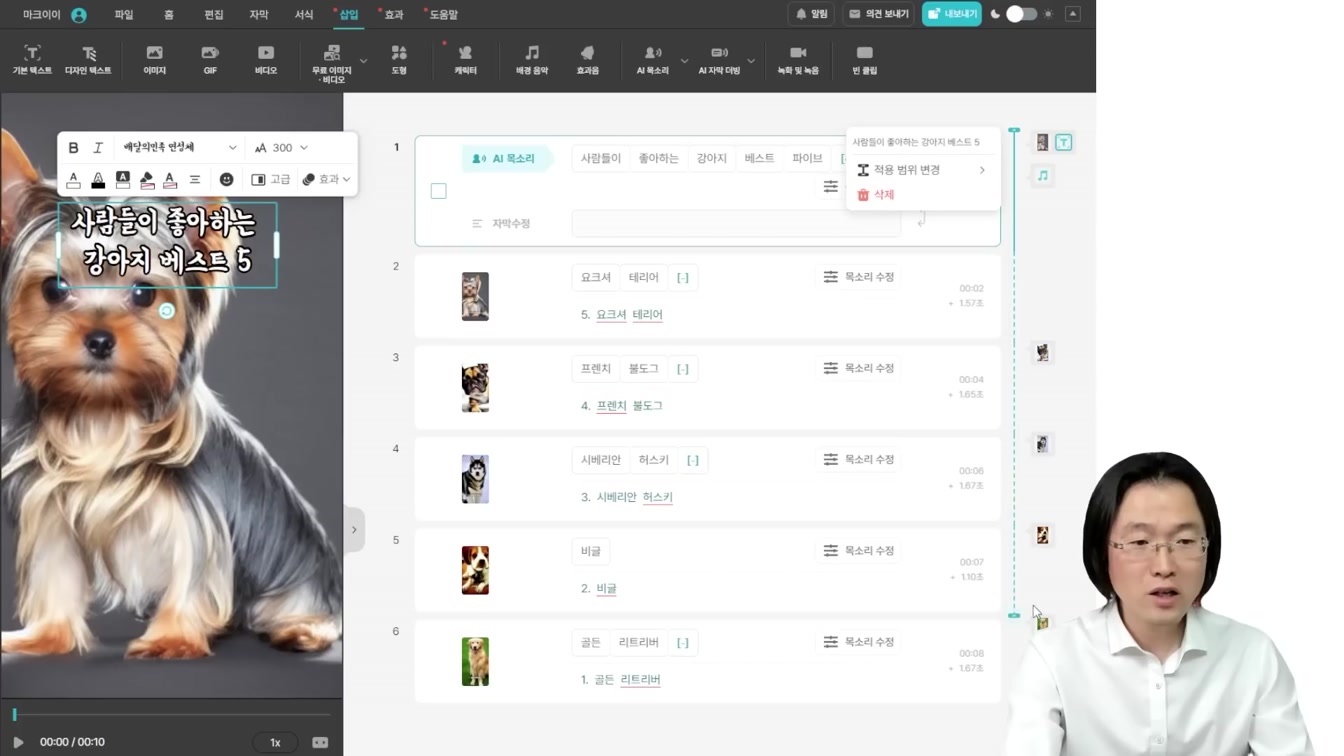Open the highlighter color swatch
1344x756 pixels.
147,180
